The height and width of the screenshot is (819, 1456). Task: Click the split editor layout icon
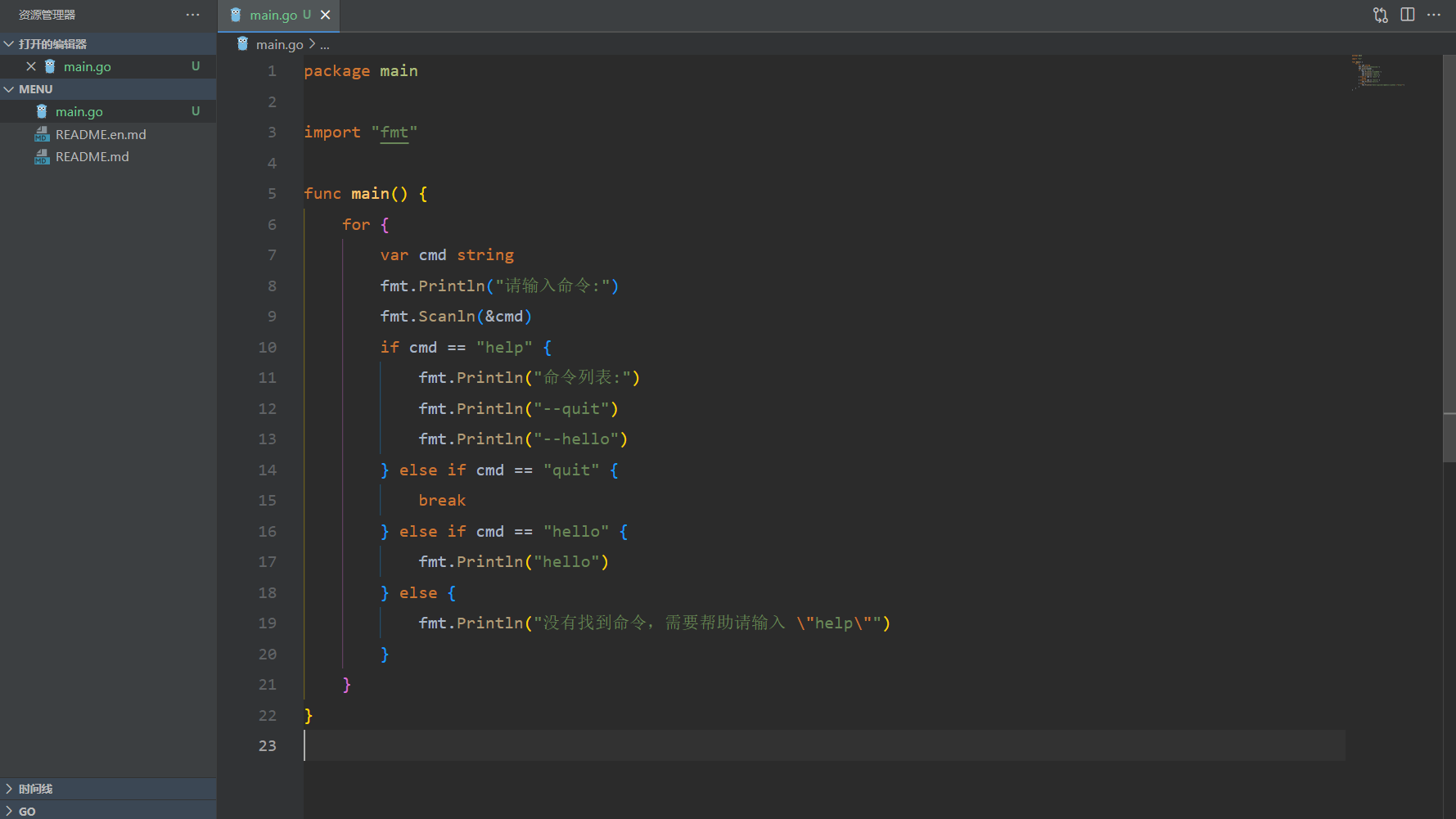coord(1408,15)
